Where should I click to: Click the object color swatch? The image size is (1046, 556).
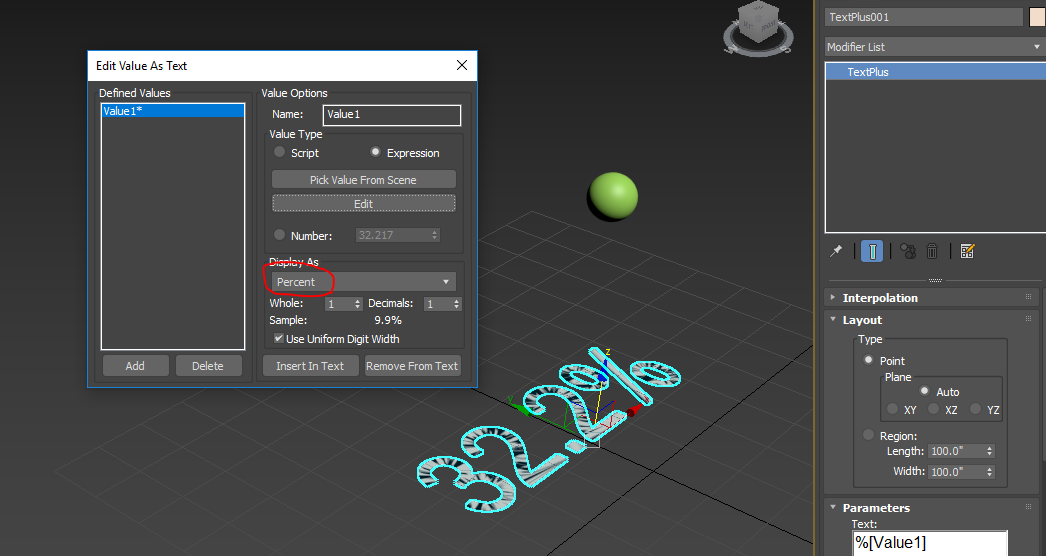pos(1037,17)
